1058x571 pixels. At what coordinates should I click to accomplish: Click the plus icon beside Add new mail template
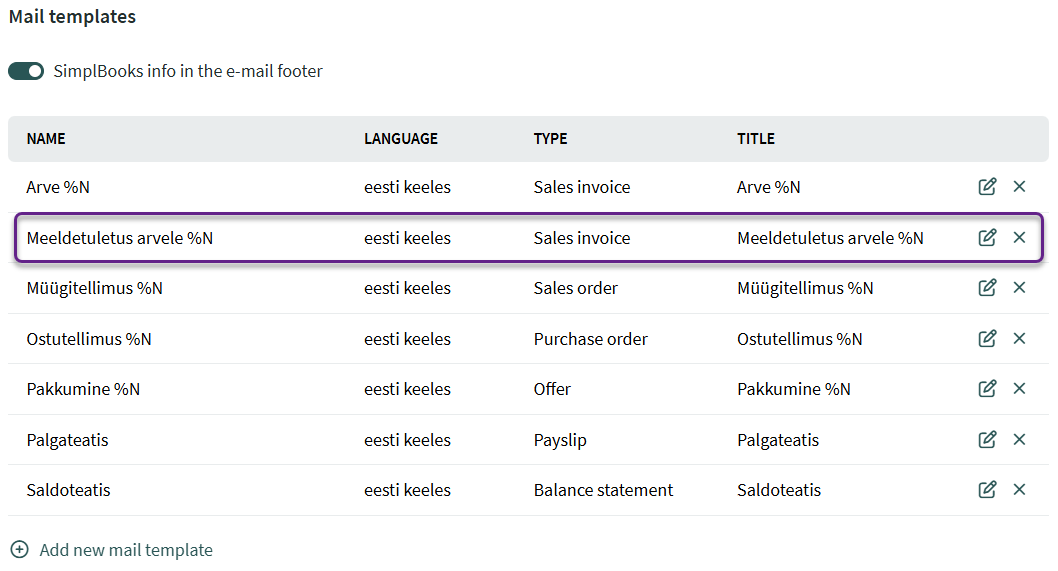tap(20, 549)
